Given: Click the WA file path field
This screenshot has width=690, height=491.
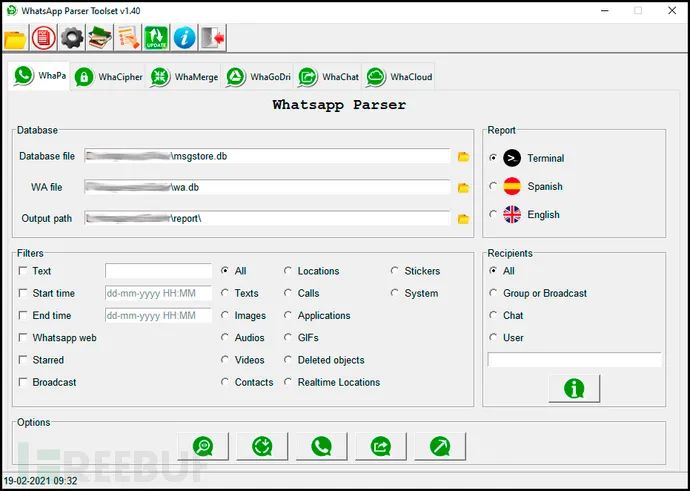Looking at the screenshot, I should tap(268, 187).
